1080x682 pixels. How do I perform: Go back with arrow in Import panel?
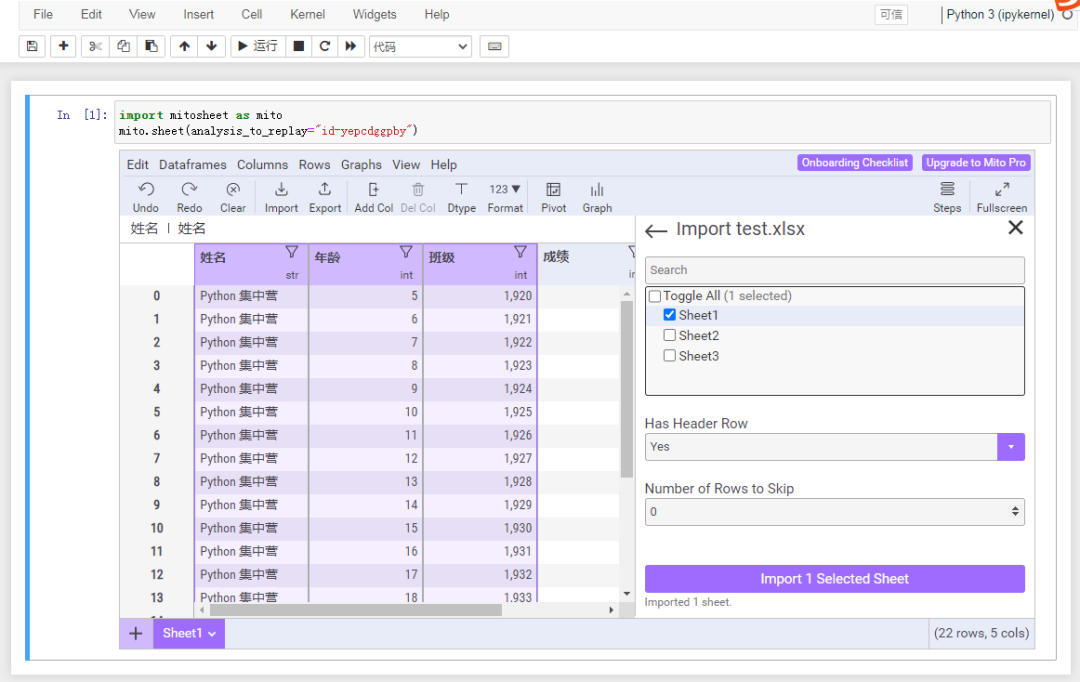656,231
